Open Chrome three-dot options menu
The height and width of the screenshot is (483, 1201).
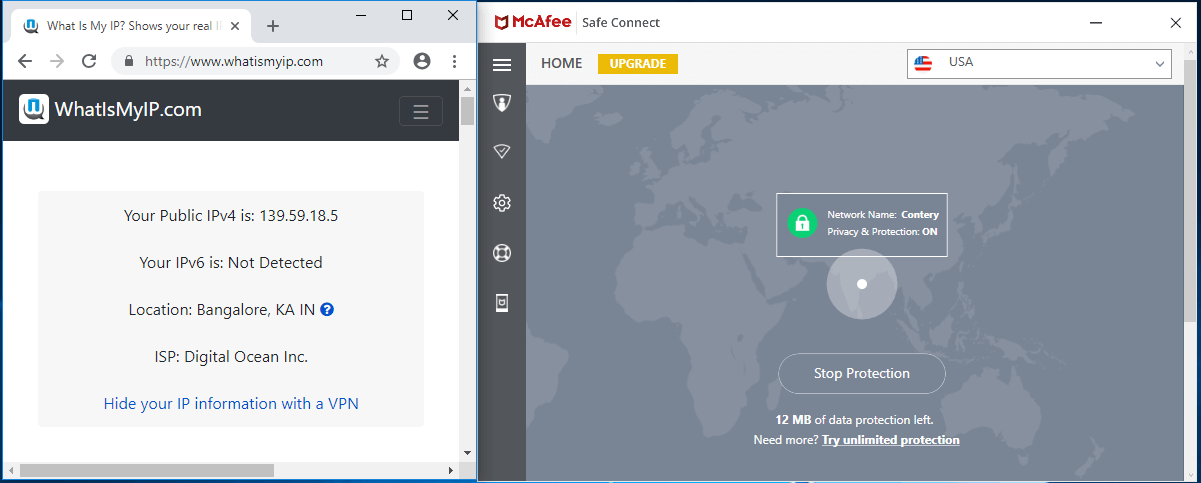tap(454, 61)
